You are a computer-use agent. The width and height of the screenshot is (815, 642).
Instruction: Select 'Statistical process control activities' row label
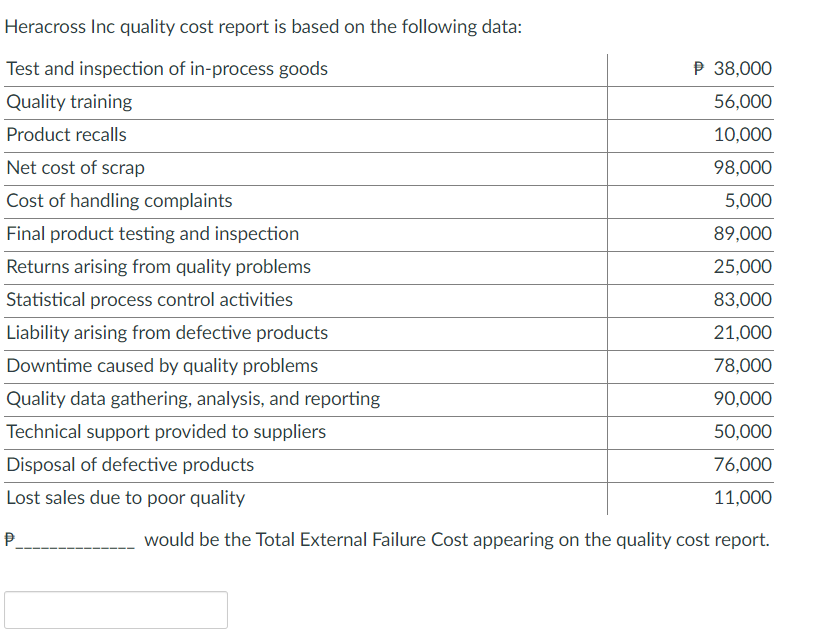tap(150, 300)
